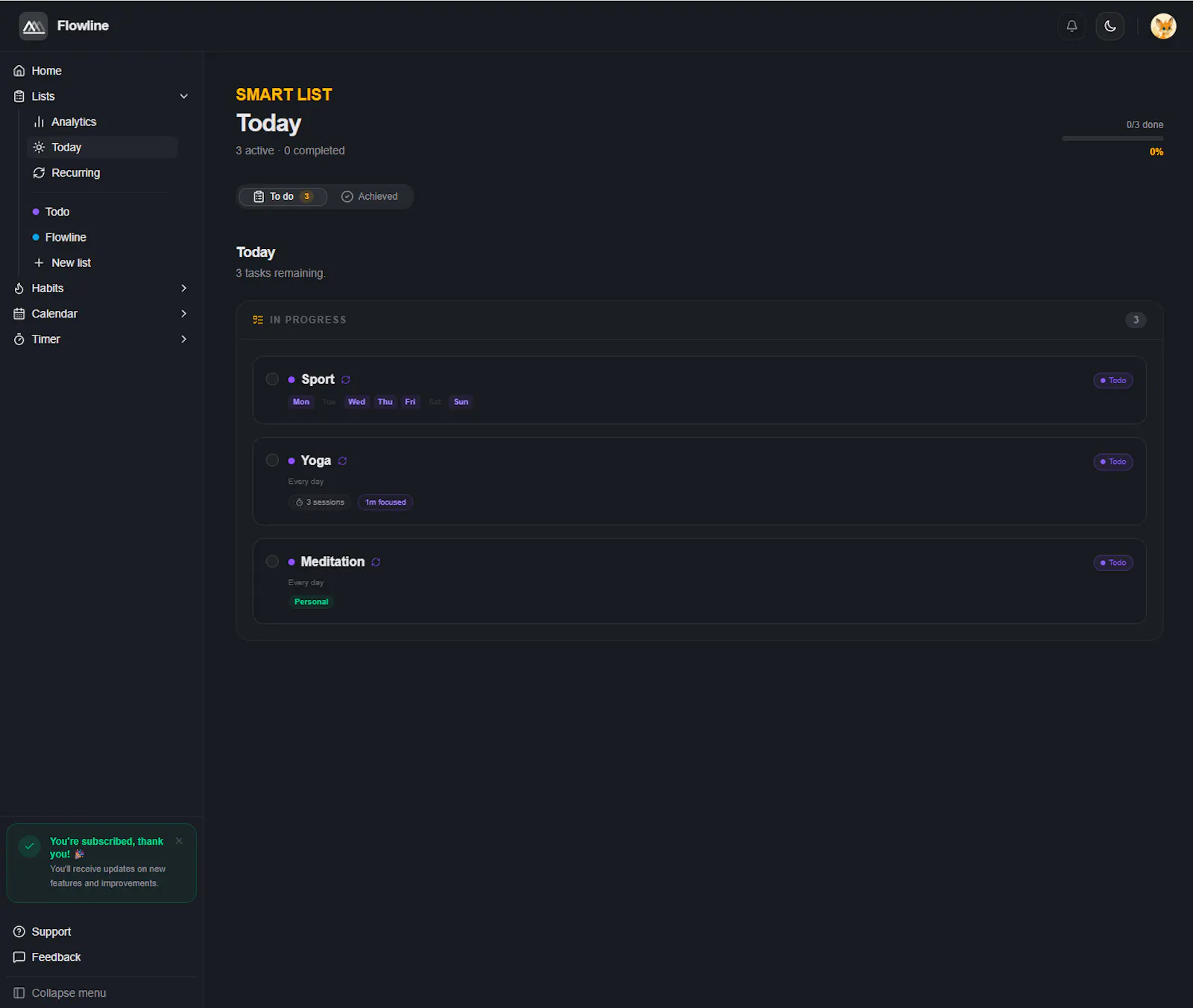
Task: Open the Recurring list
Action: pyautogui.click(x=102, y=172)
